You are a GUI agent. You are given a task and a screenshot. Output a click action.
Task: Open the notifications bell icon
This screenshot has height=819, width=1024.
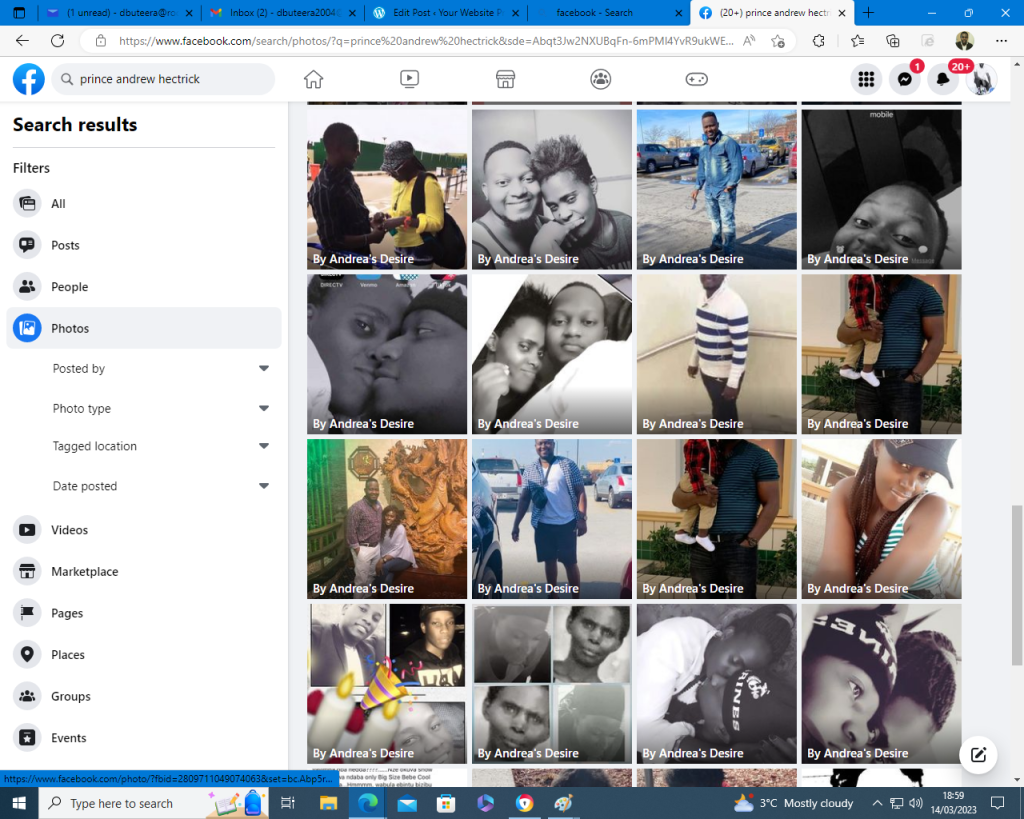click(x=943, y=80)
